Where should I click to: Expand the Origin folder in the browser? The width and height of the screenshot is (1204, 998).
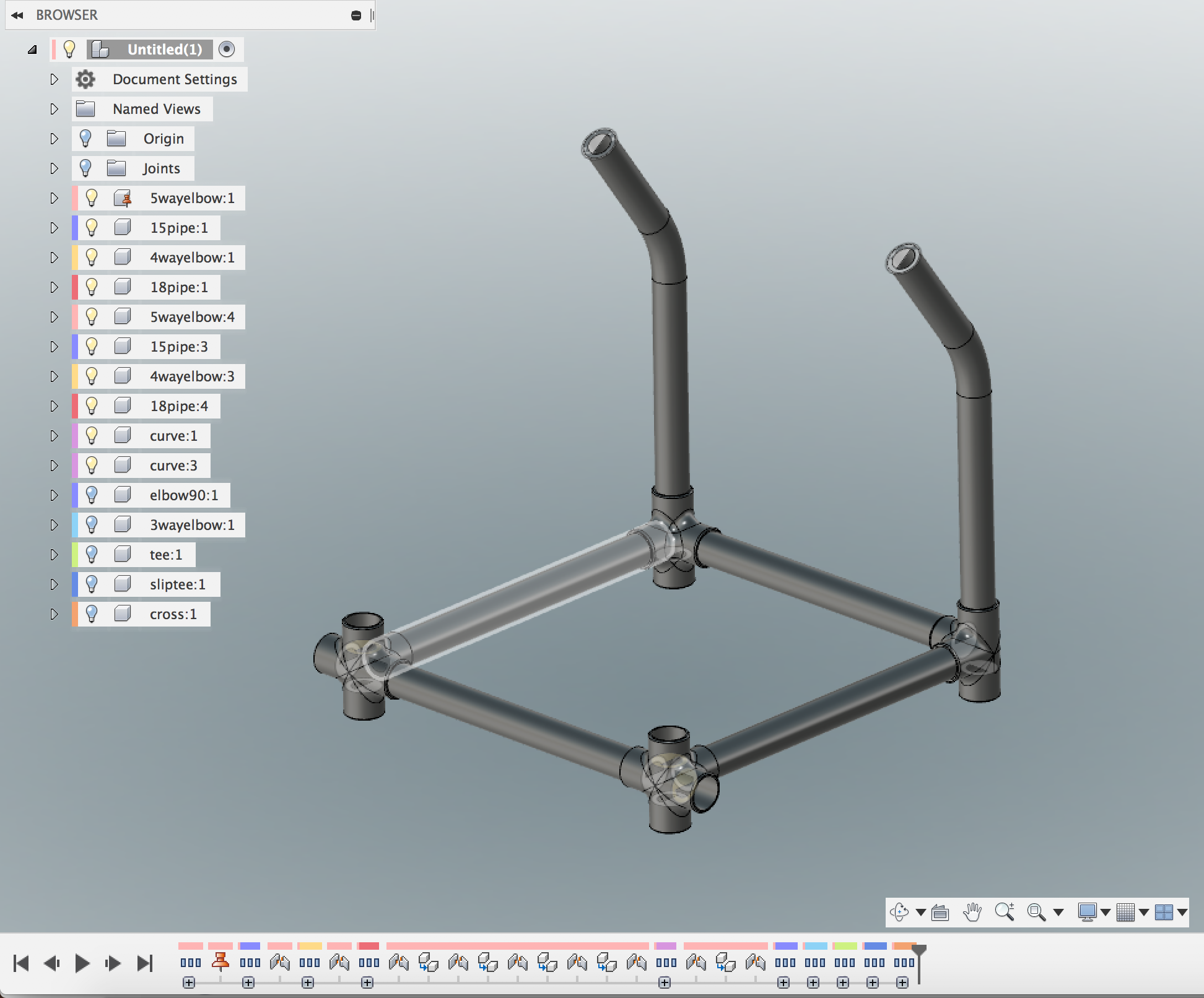(x=54, y=139)
